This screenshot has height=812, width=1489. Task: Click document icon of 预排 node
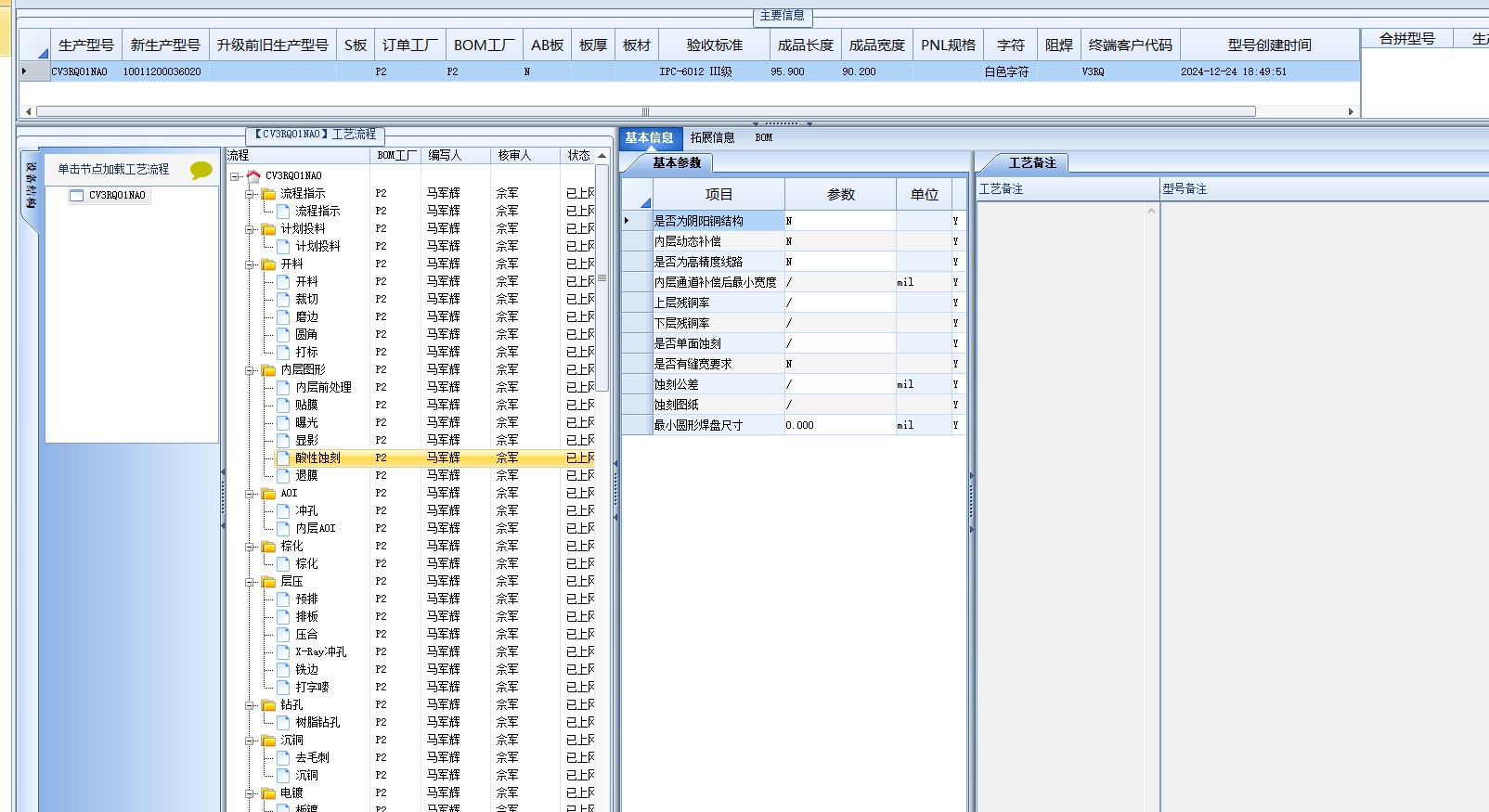coord(284,599)
